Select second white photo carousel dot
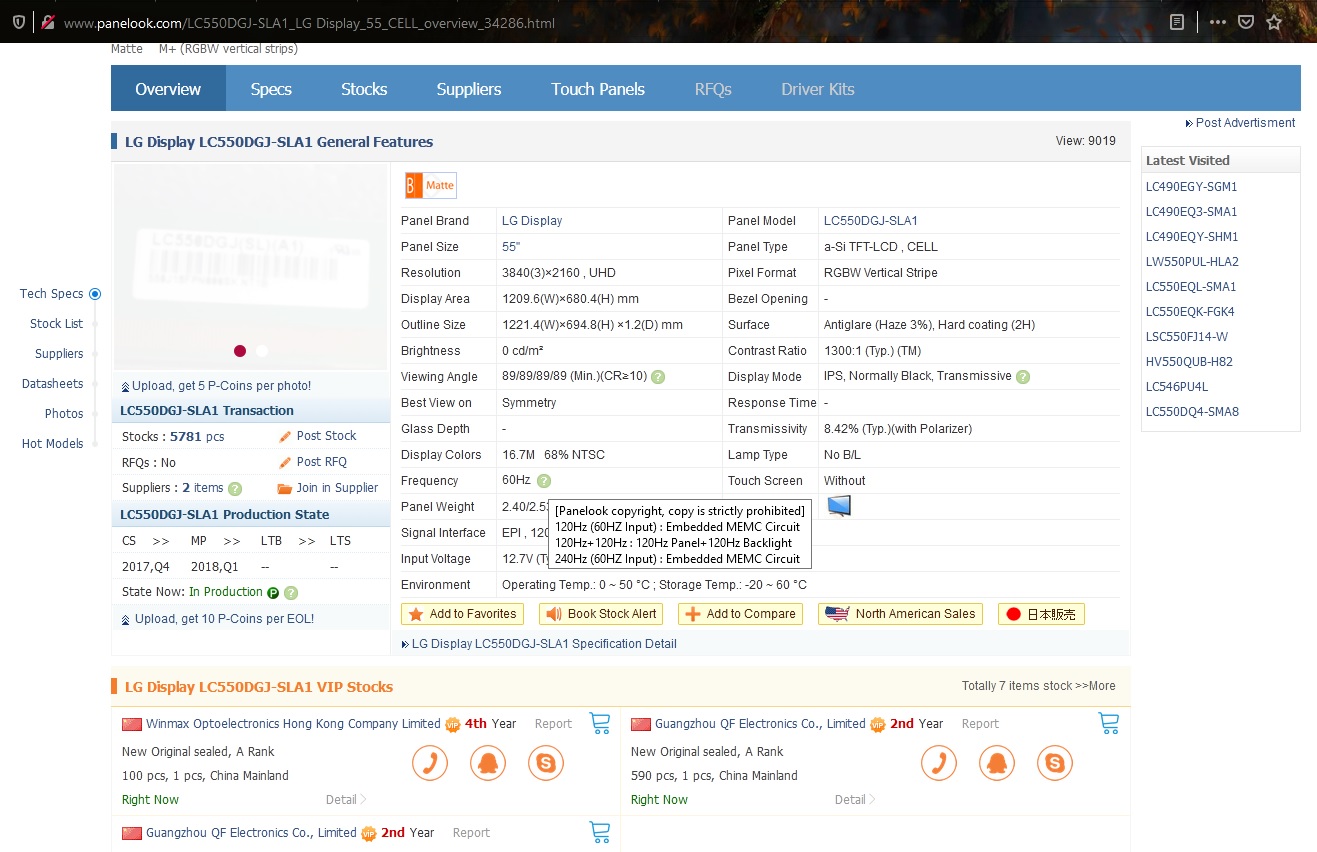 (262, 351)
